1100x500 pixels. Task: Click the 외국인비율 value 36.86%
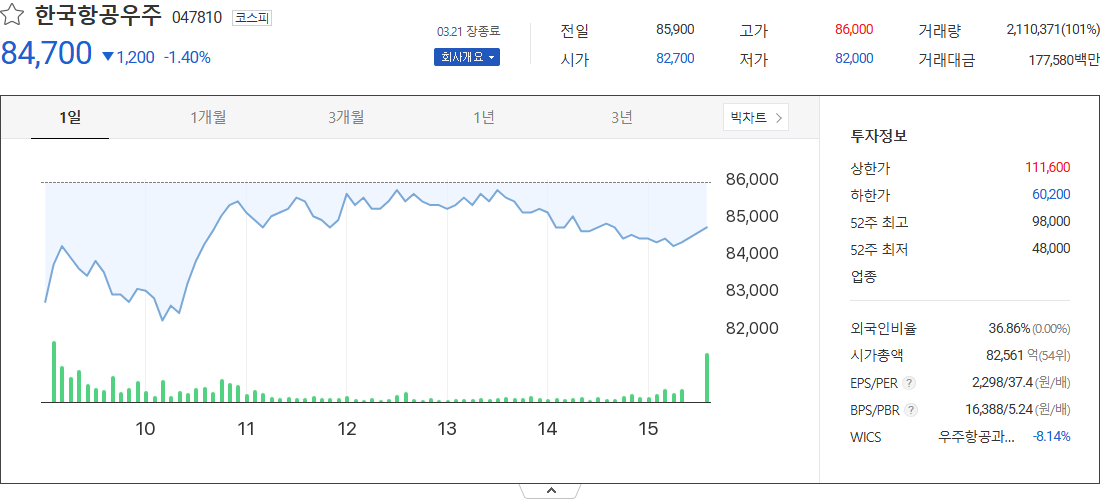click(x=1009, y=328)
